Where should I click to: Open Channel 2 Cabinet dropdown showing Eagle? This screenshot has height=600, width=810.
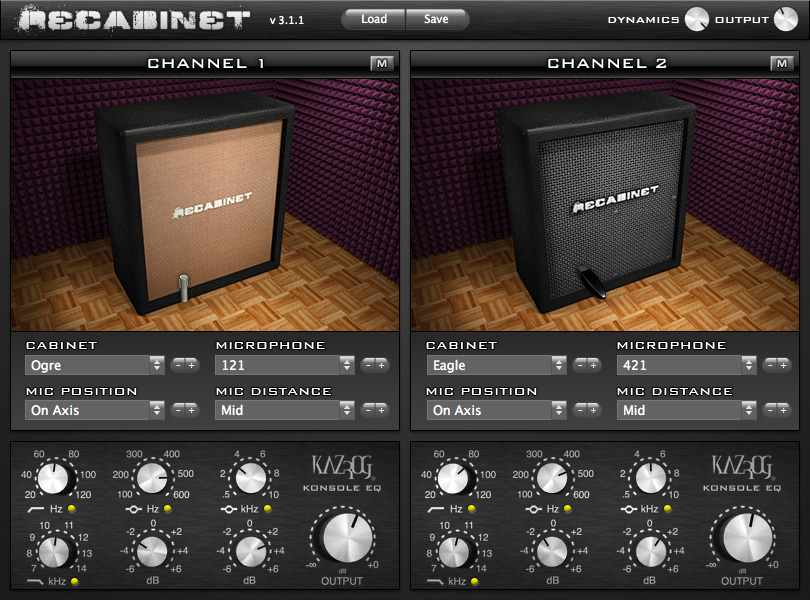point(496,365)
